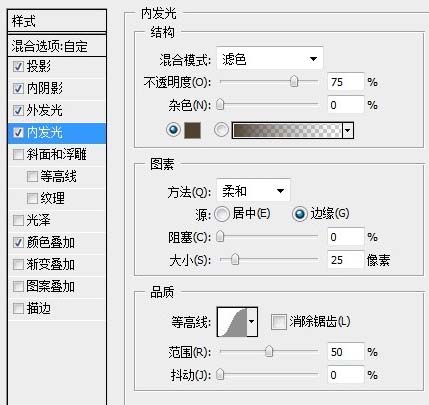Uncheck the 内阴影 checkbox
429x405 pixels.
(18, 89)
